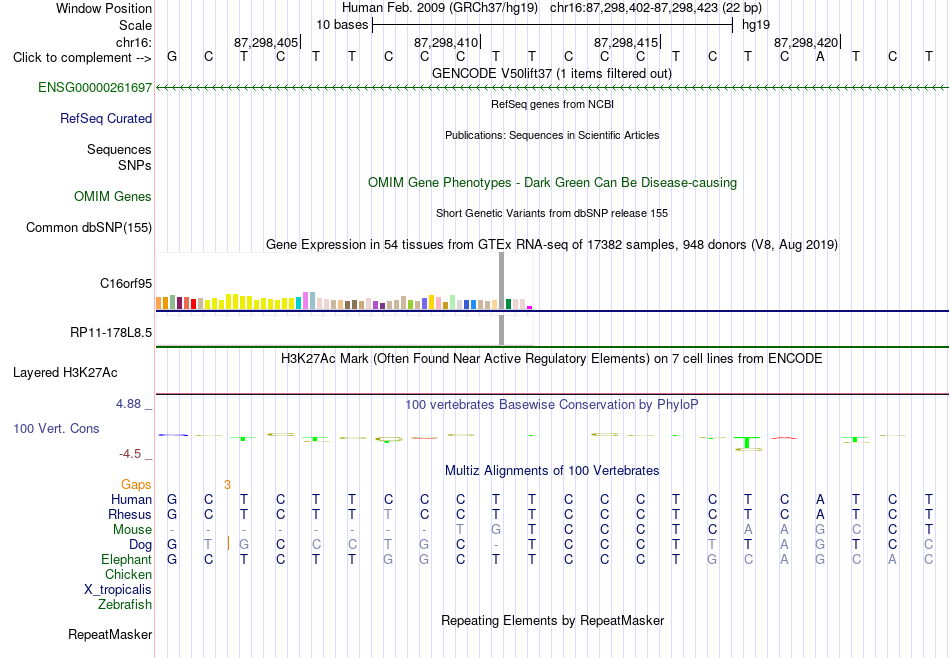Select the Rhesus species row label

pos(130,515)
